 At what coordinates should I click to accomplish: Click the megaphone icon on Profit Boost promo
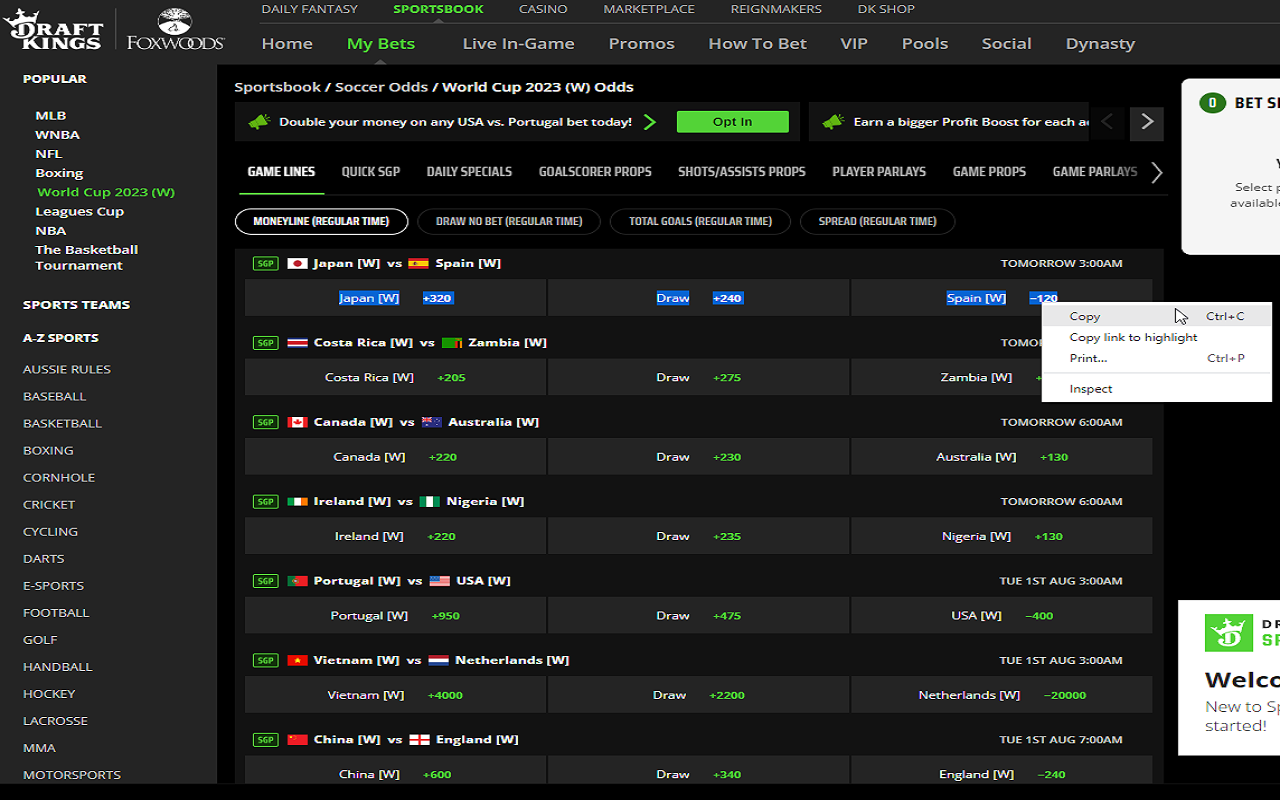tap(833, 122)
